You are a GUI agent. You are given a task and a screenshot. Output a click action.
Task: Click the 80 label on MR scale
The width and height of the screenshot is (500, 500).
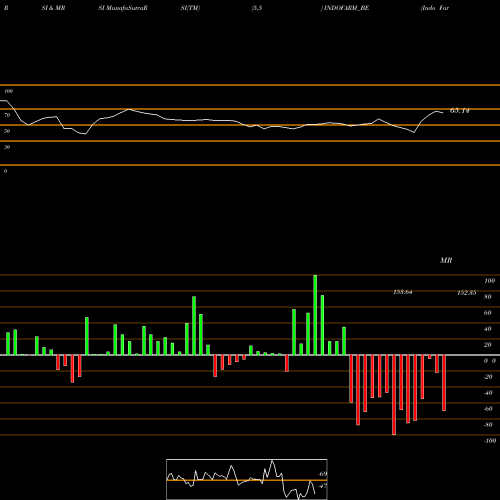click(x=488, y=297)
